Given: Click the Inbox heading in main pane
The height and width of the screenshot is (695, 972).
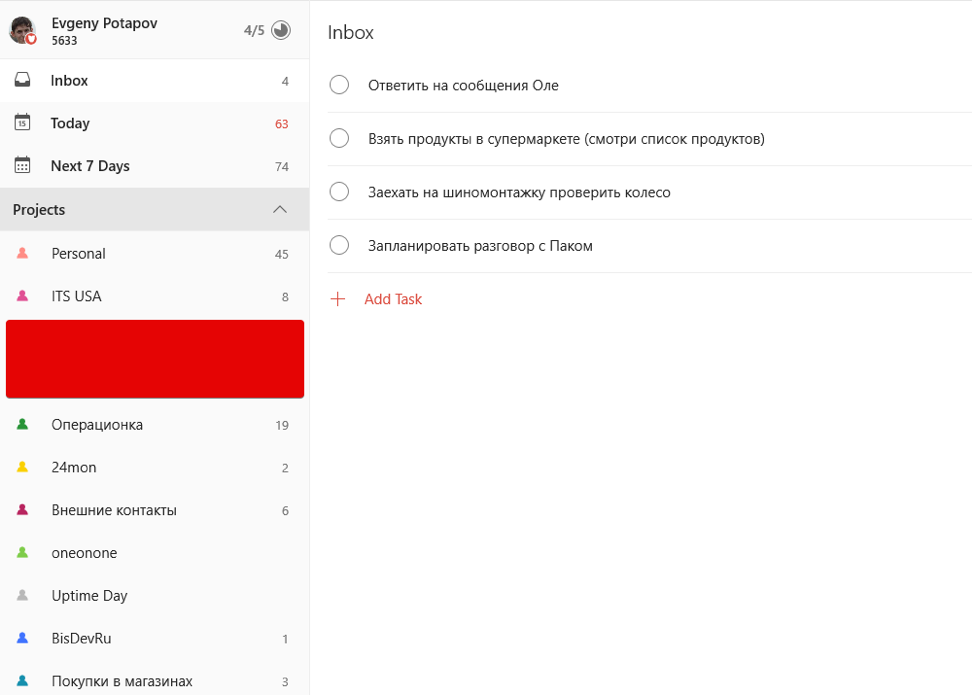Looking at the screenshot, I should pos(350,32).
